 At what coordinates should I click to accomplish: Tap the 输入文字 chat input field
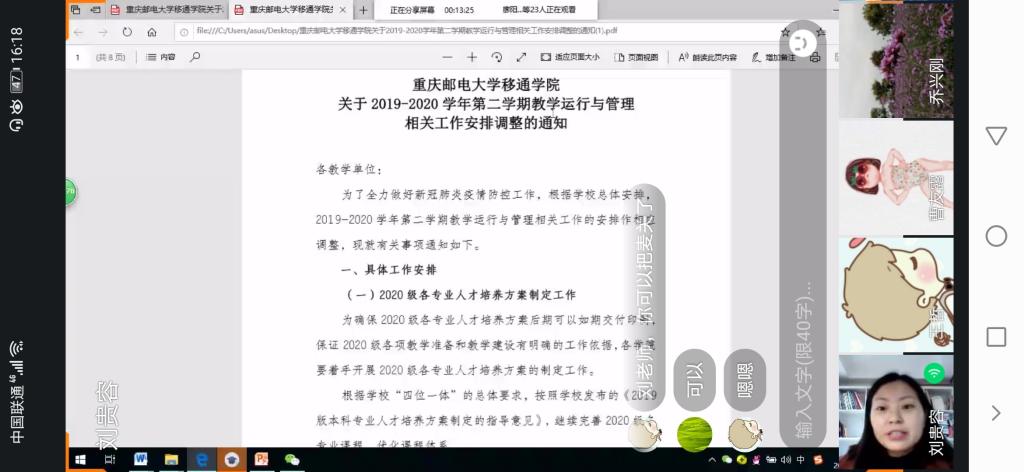[802, 360]
